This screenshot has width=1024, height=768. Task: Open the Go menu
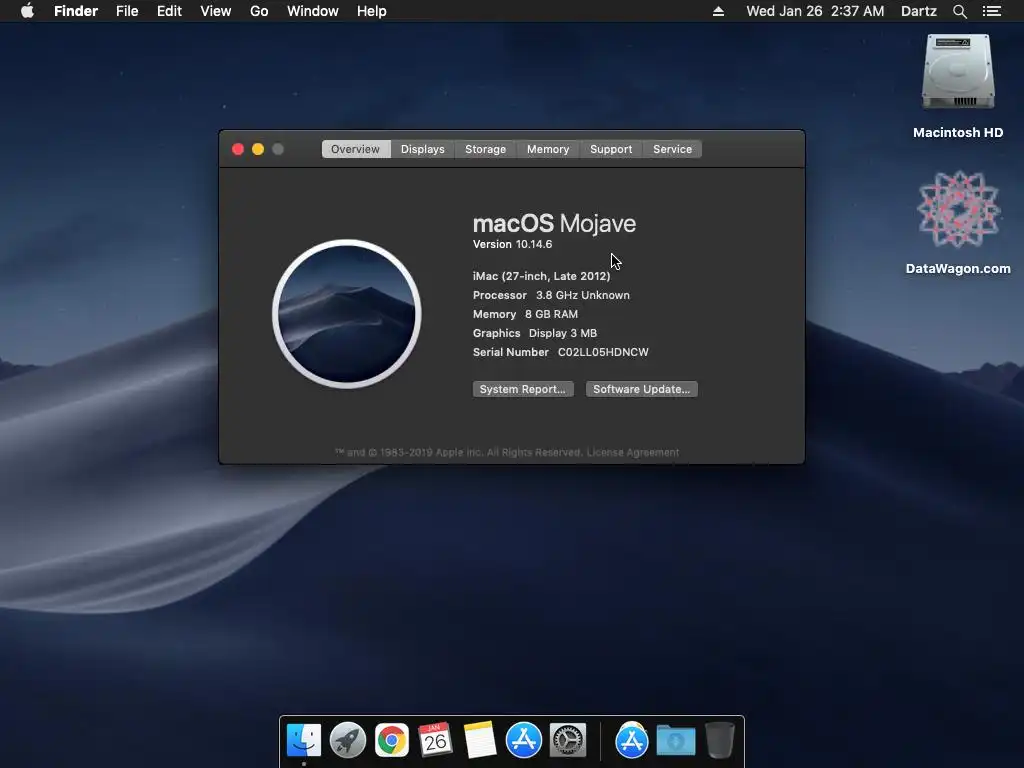click(259, 11)
